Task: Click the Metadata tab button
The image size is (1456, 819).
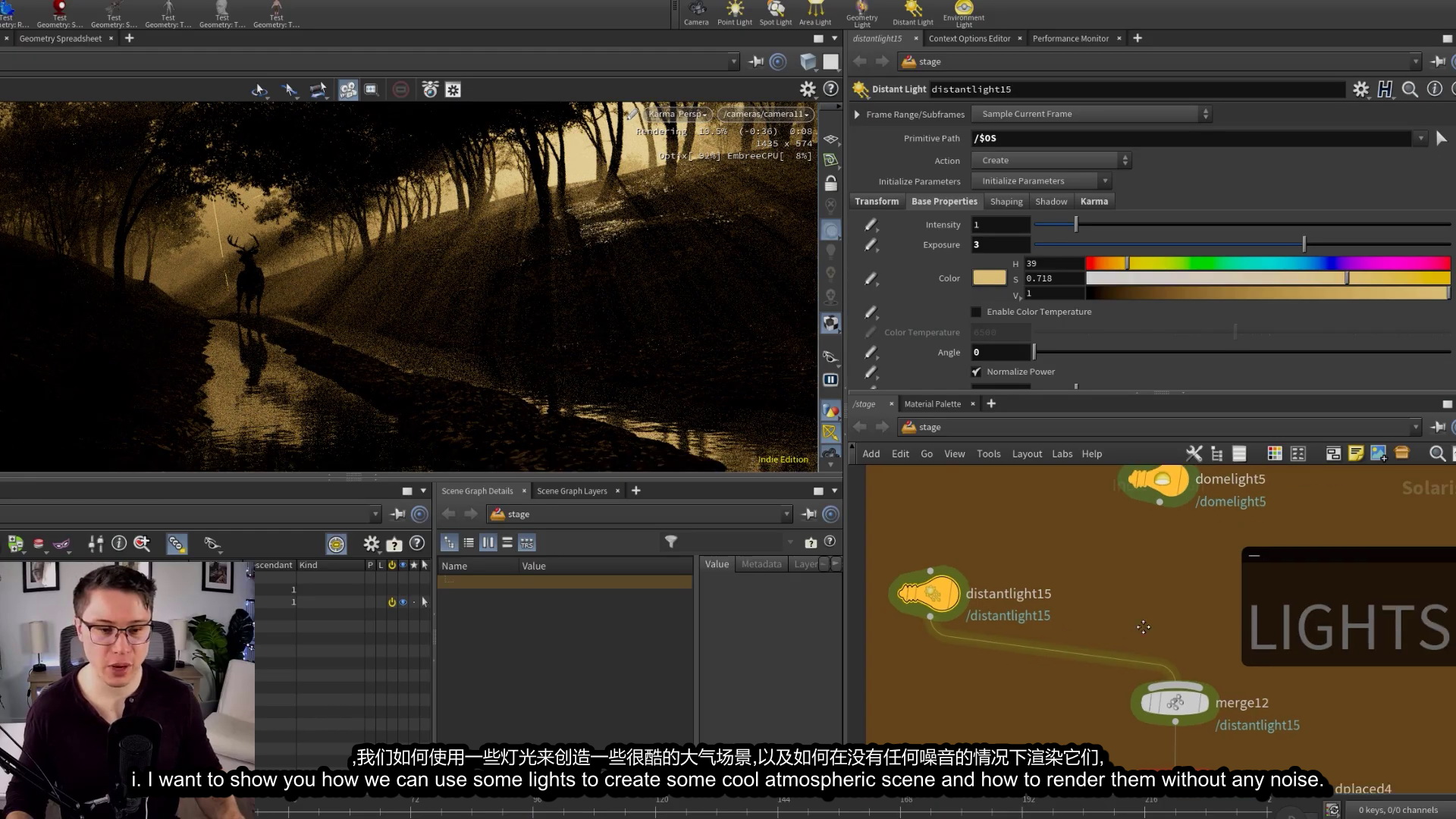Action: tap(761, 564)
